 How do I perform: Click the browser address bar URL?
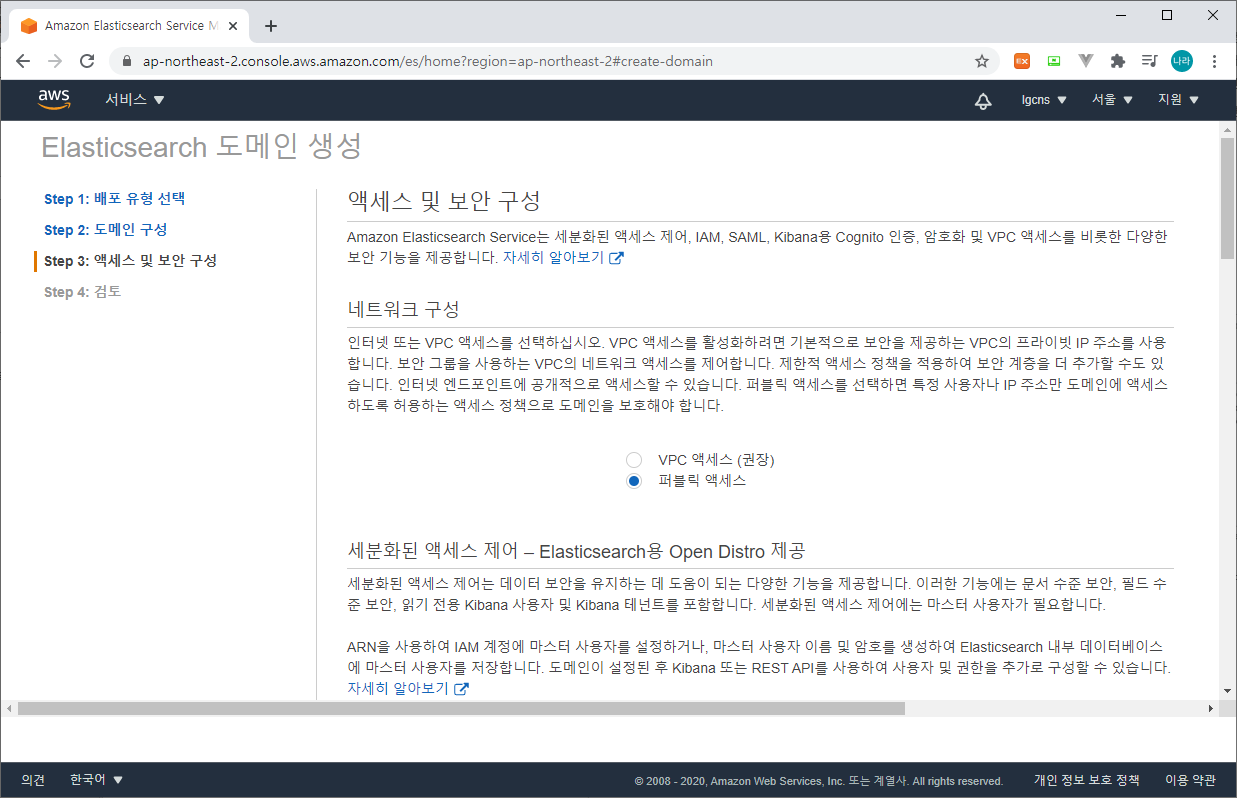(428, 61)
